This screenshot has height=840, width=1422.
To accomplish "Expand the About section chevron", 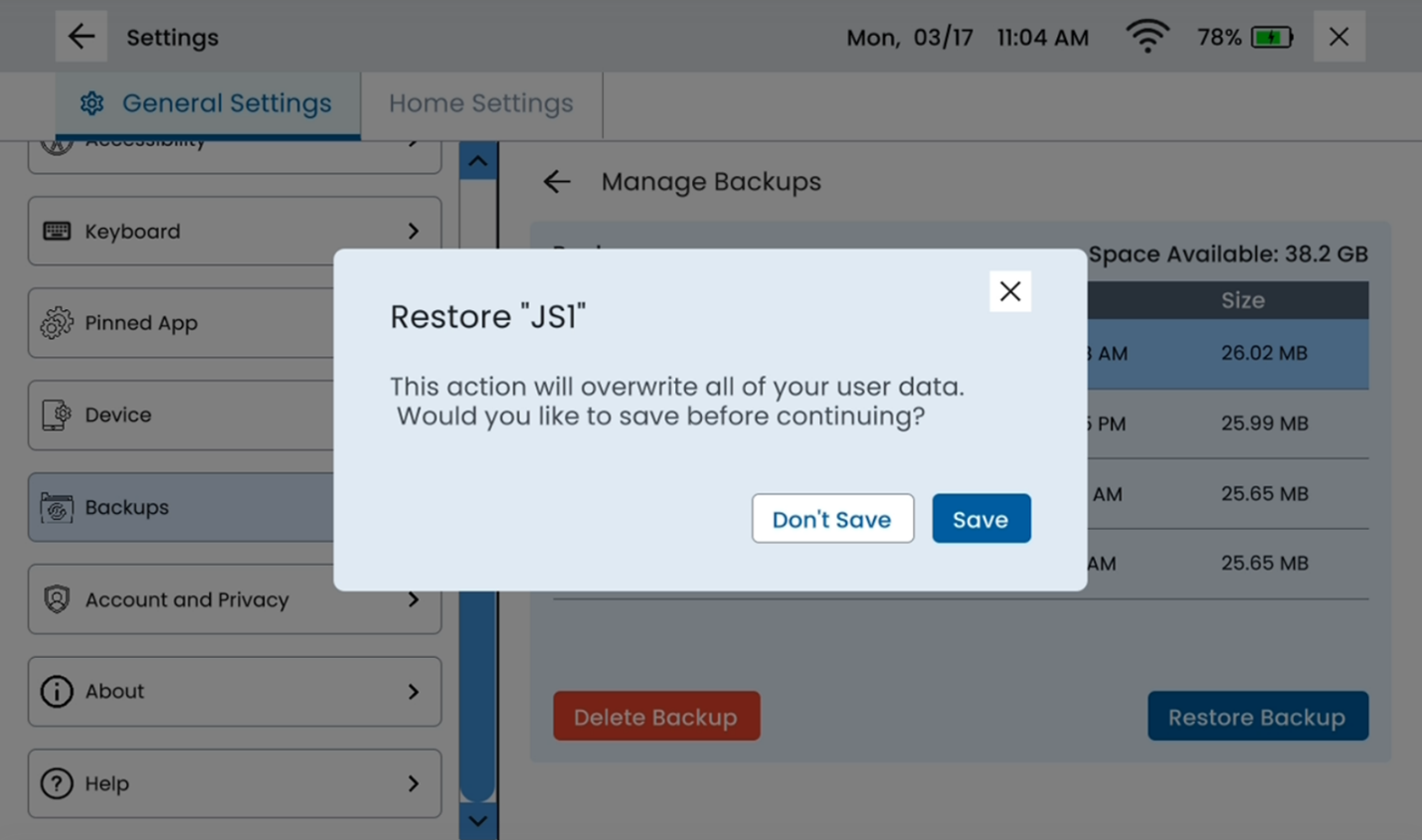I will point(414,692).
